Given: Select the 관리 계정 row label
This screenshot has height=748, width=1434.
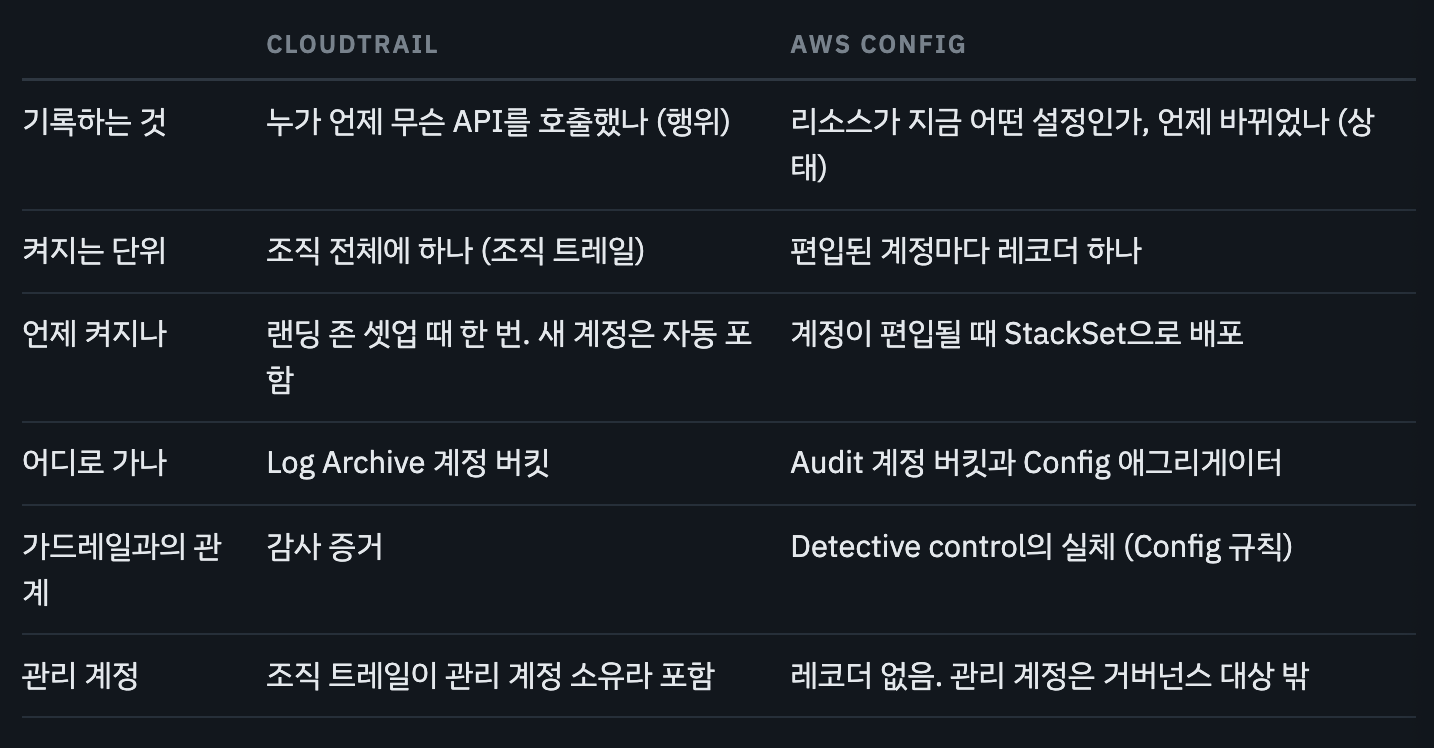Looking at the screenshot, I should click(80, 676).
